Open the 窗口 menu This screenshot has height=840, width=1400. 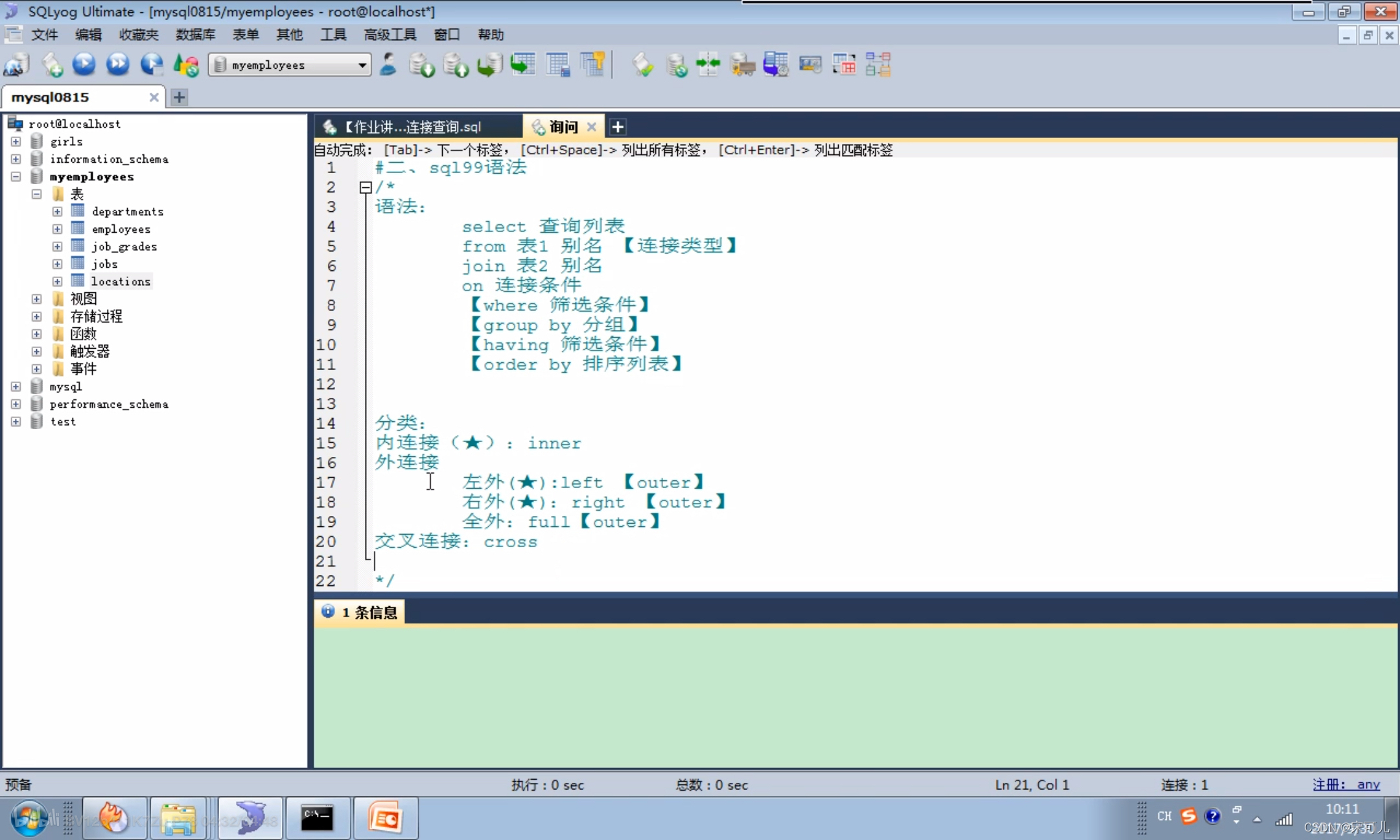447,34
